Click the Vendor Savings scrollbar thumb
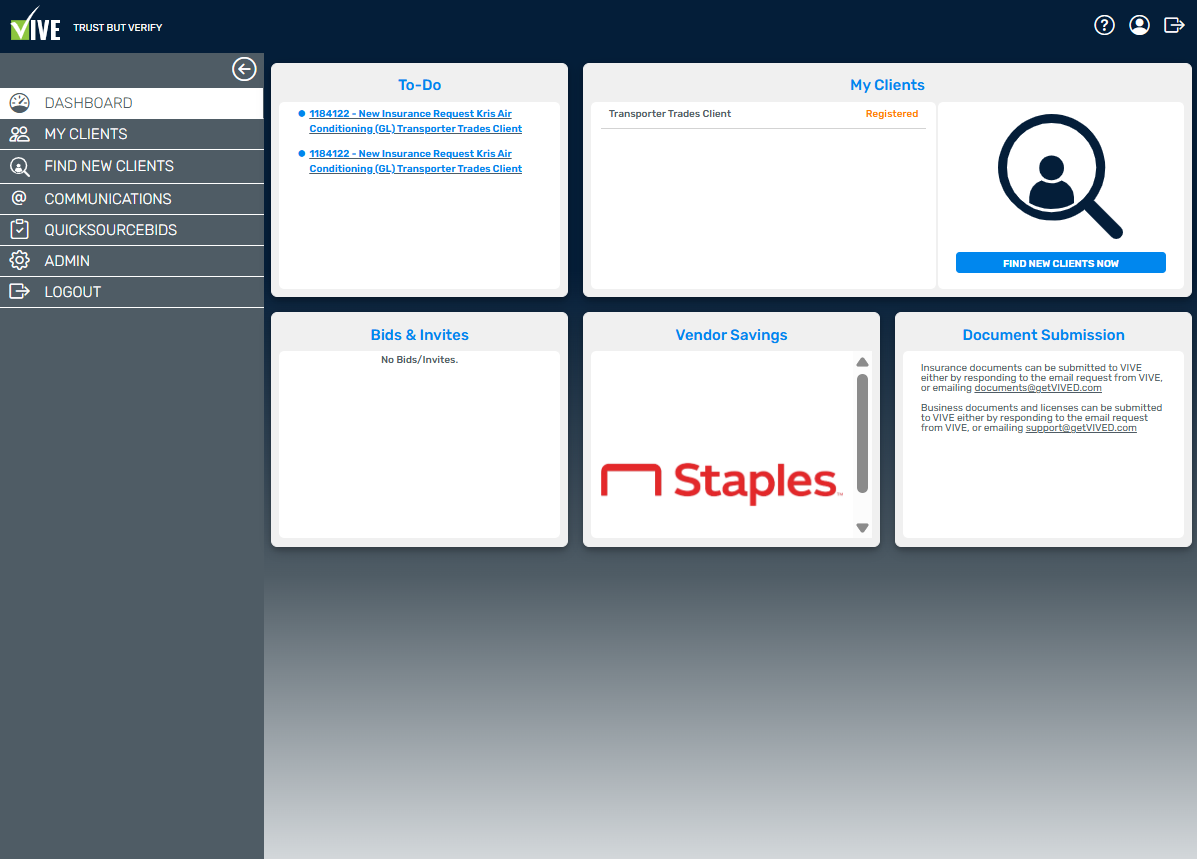Viewport: 1197px width, 859px height. coord(862,433)
